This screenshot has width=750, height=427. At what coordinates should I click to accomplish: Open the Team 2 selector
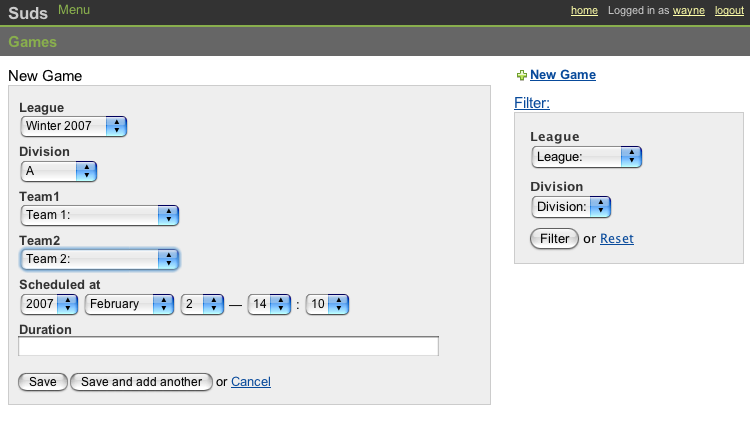99,259
